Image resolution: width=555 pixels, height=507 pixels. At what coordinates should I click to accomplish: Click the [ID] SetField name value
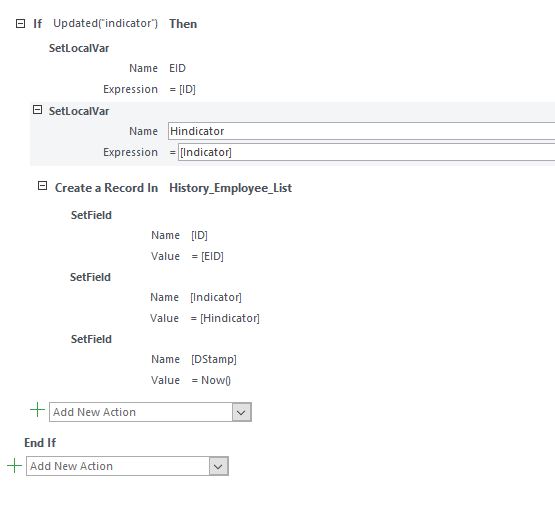199,235
